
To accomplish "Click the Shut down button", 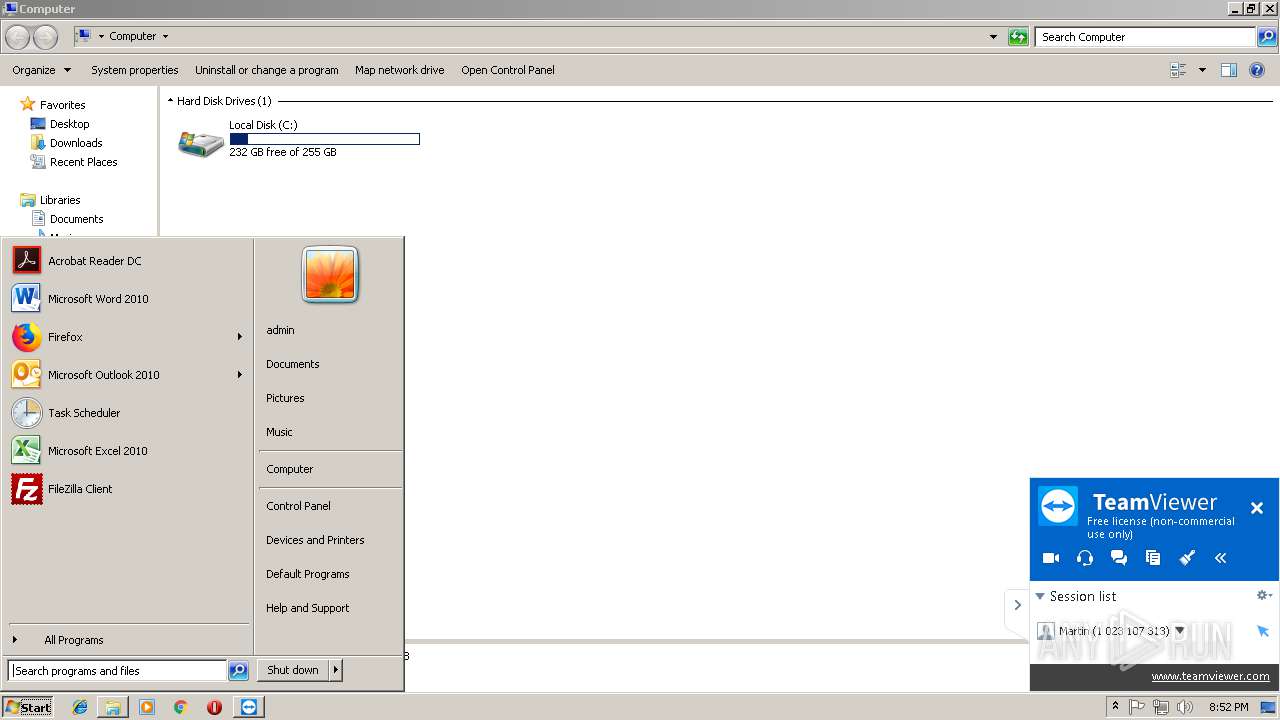I will click(x=293, y=670).
